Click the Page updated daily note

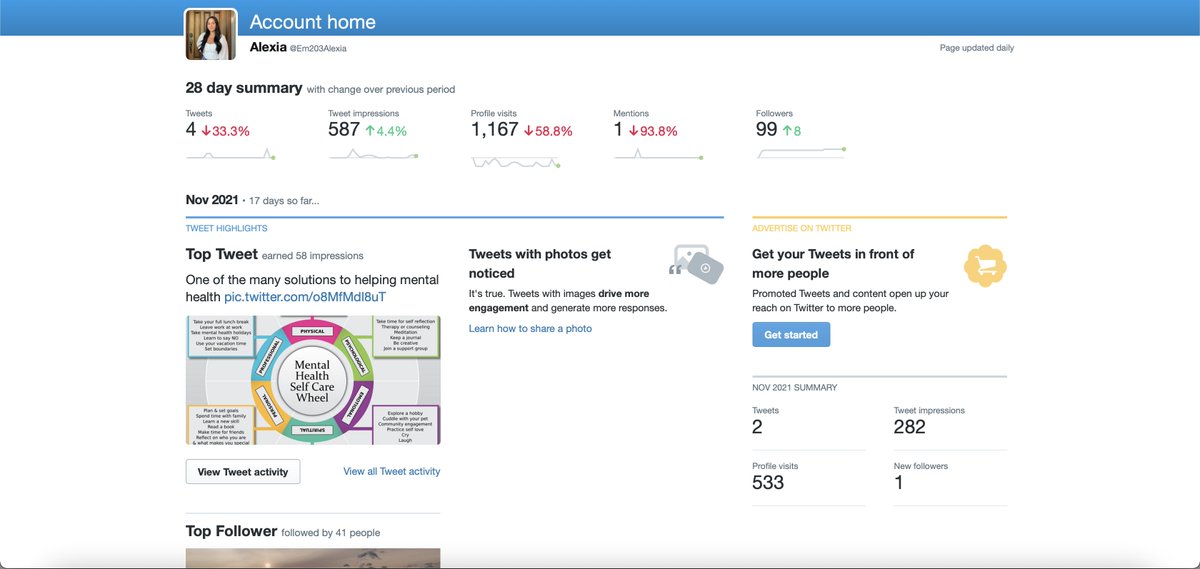[x=977, y=47]
